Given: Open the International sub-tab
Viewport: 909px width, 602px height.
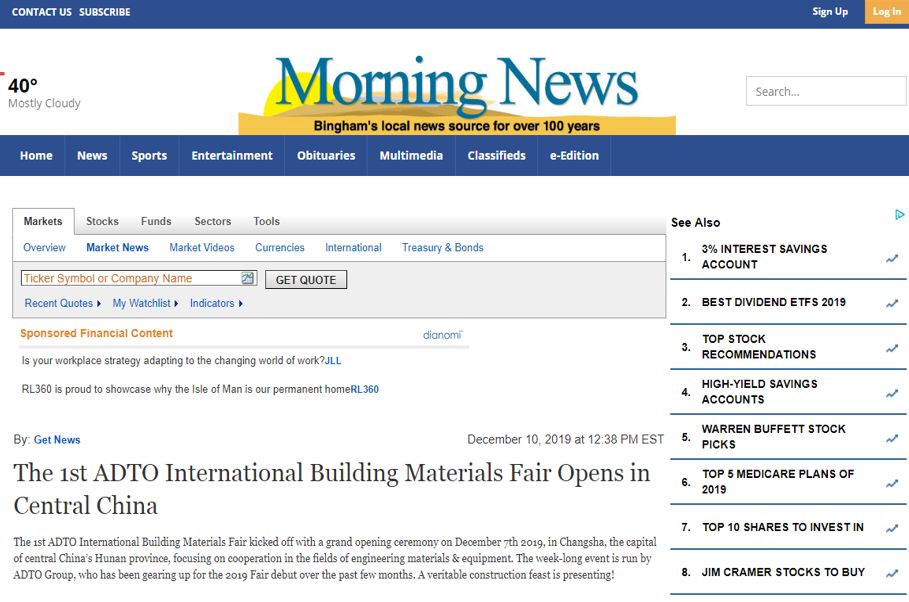Looking at the screenshot, I should pos(353,248).
